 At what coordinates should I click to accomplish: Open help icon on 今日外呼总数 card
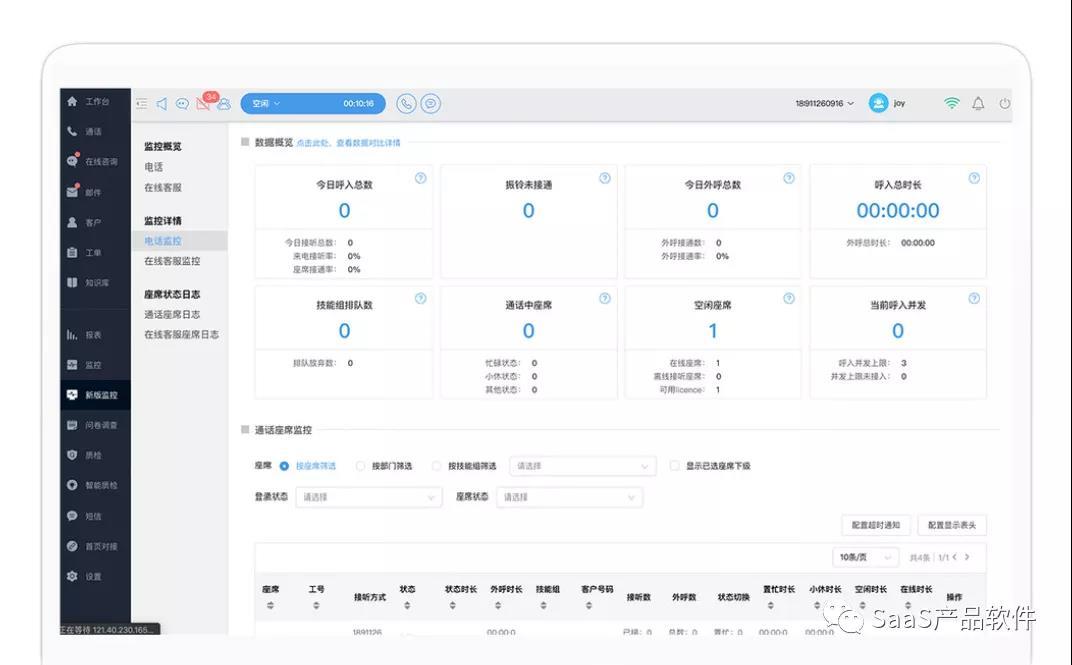[x=789, y=178]
